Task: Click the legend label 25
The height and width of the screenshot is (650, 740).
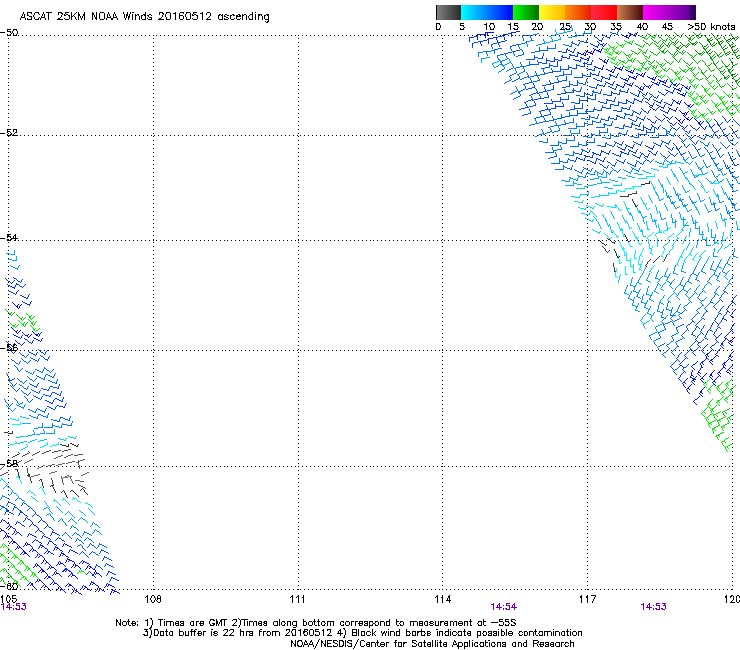Action: coord(565,27)
